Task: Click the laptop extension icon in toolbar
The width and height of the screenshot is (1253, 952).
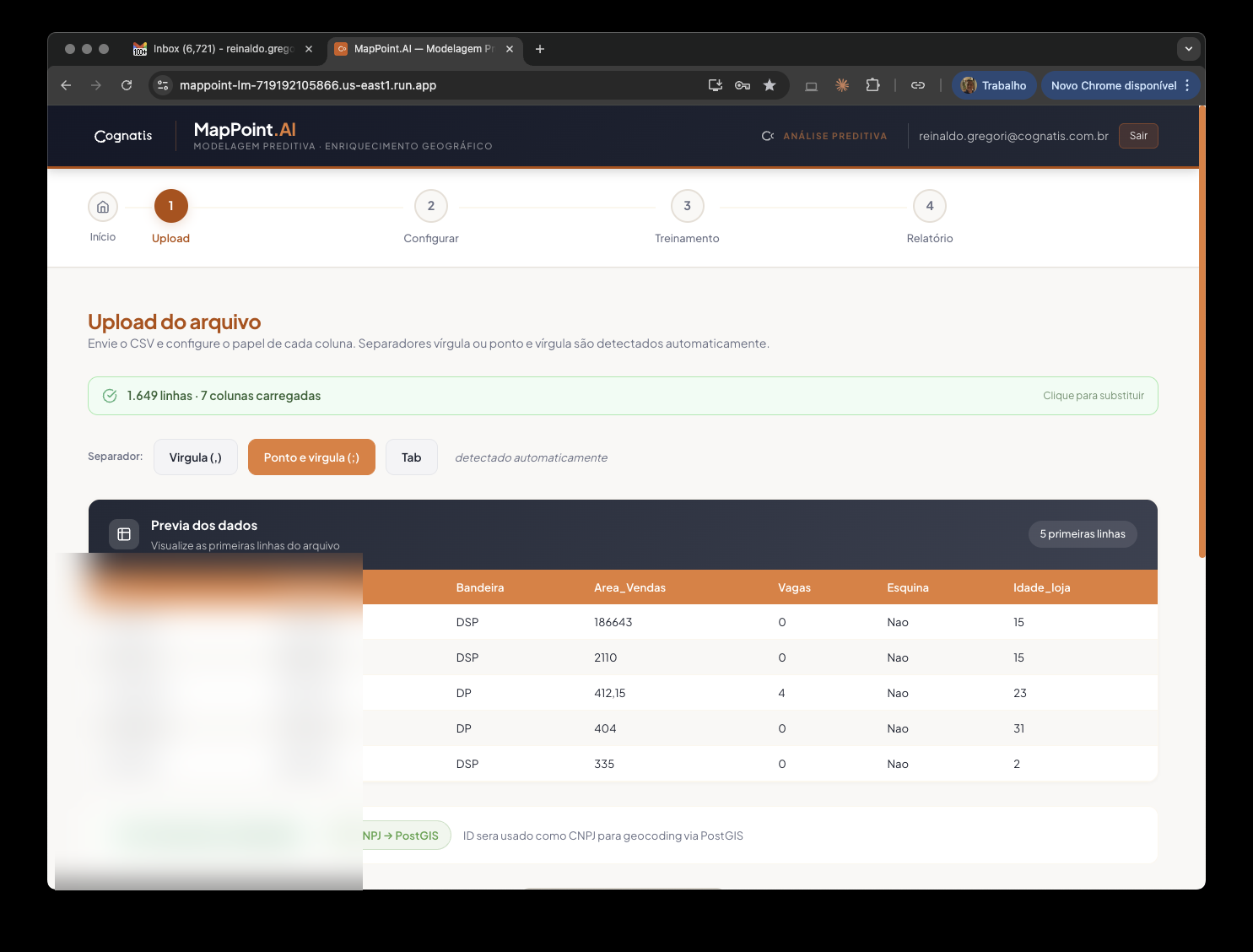Action: click(812, 85)
